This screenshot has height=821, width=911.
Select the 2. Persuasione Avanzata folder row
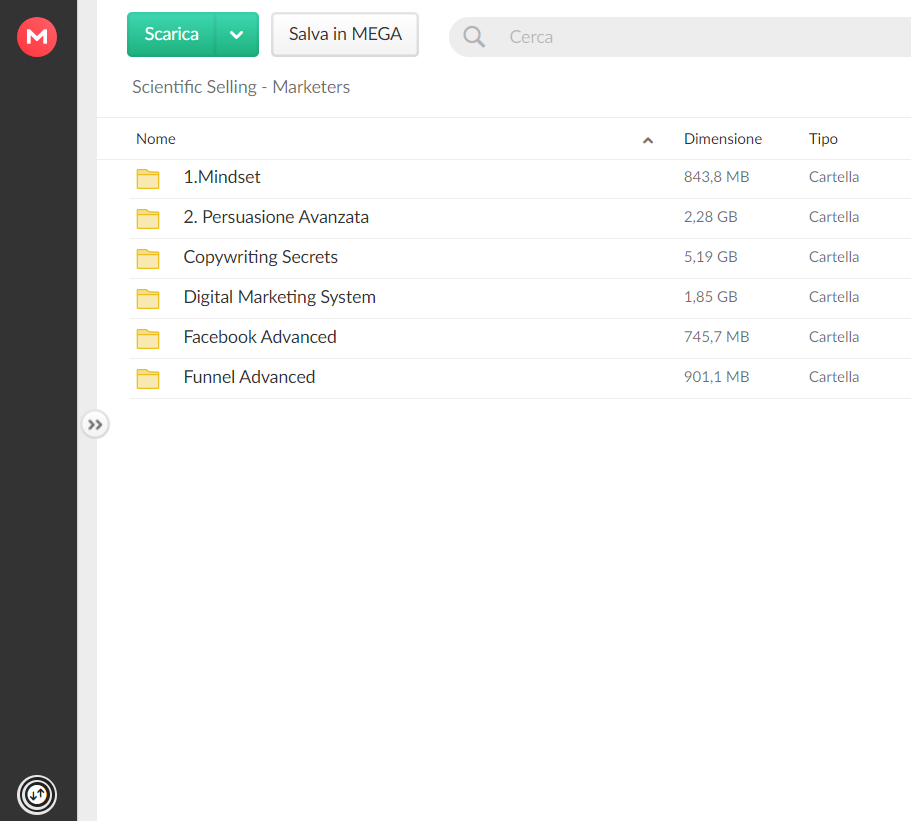pos(520,218)
